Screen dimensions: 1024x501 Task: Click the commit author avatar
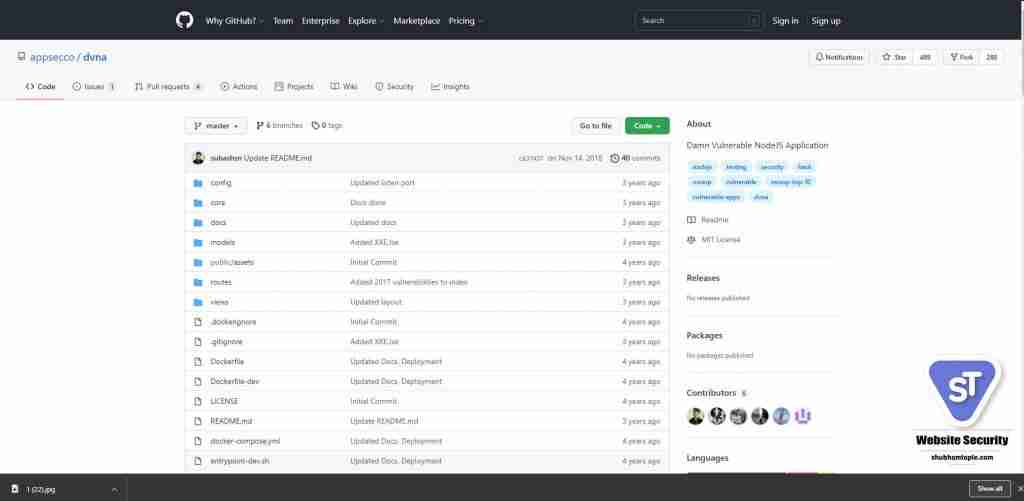pos(199,158)
